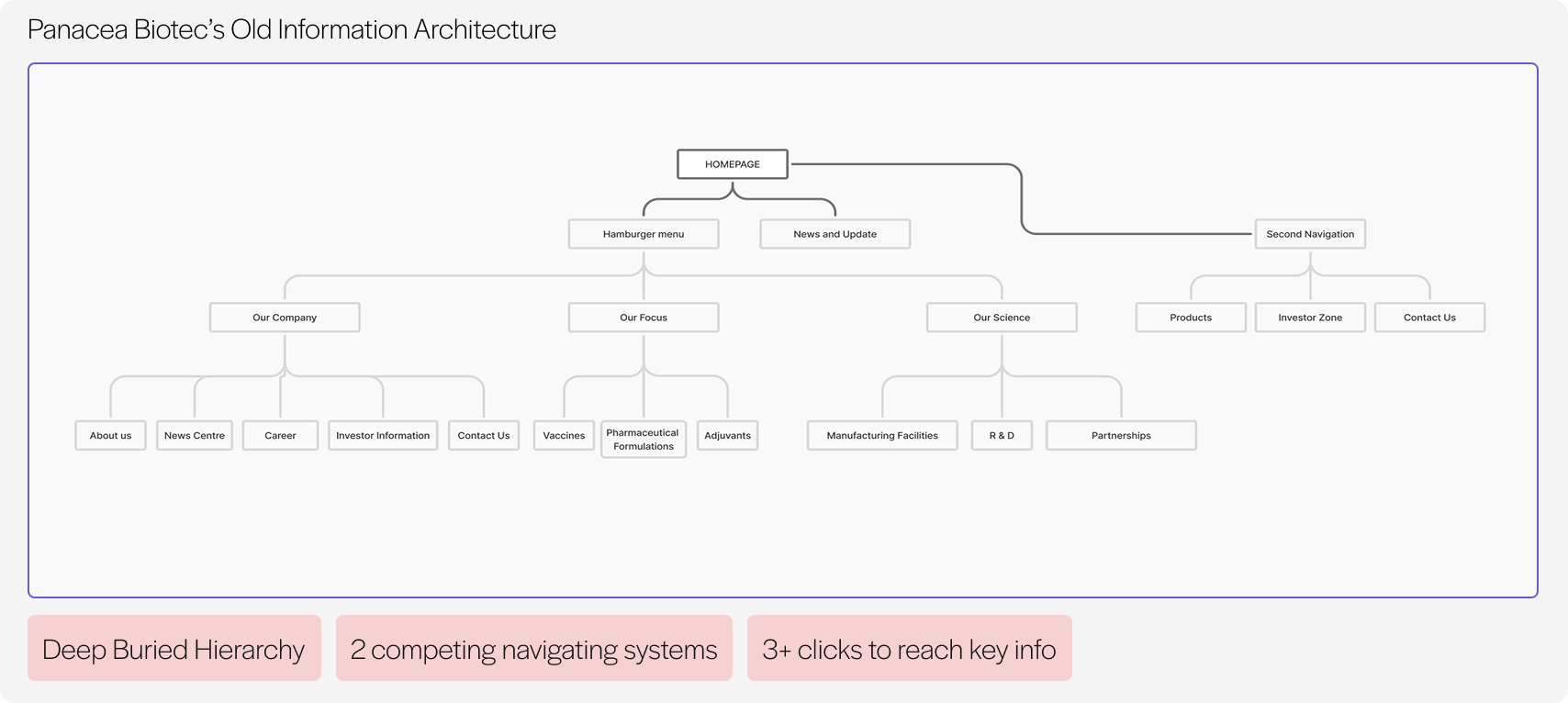Select the HOMEPAGE node
The height and width of the screenshot is (703, 1568).
733,164
